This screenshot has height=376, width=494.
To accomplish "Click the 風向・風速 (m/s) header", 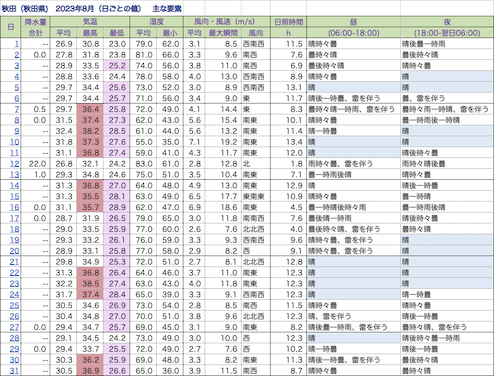I will [225, 22].
